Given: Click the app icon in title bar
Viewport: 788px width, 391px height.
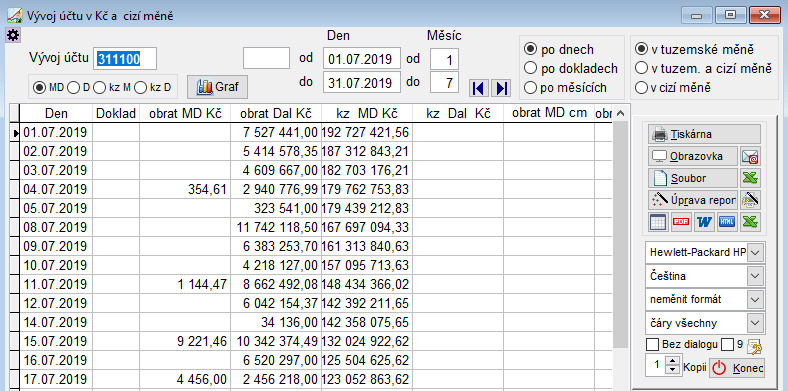Looking at the screenshot, I should [x=14, y=16].
